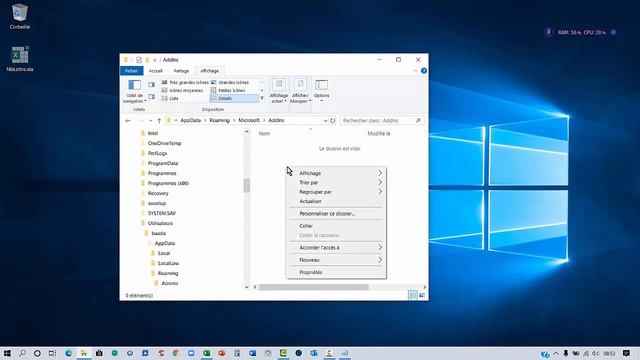Click the search magnifier icon in Explorer
The height and width of the screenshot is (360, 640).
click(x=418, y=121)
